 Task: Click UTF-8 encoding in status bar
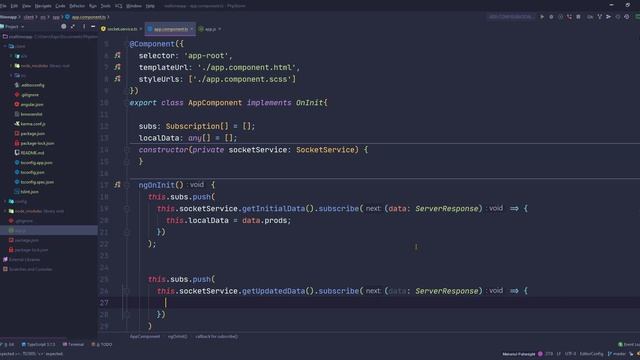click(x=570, y=354)
